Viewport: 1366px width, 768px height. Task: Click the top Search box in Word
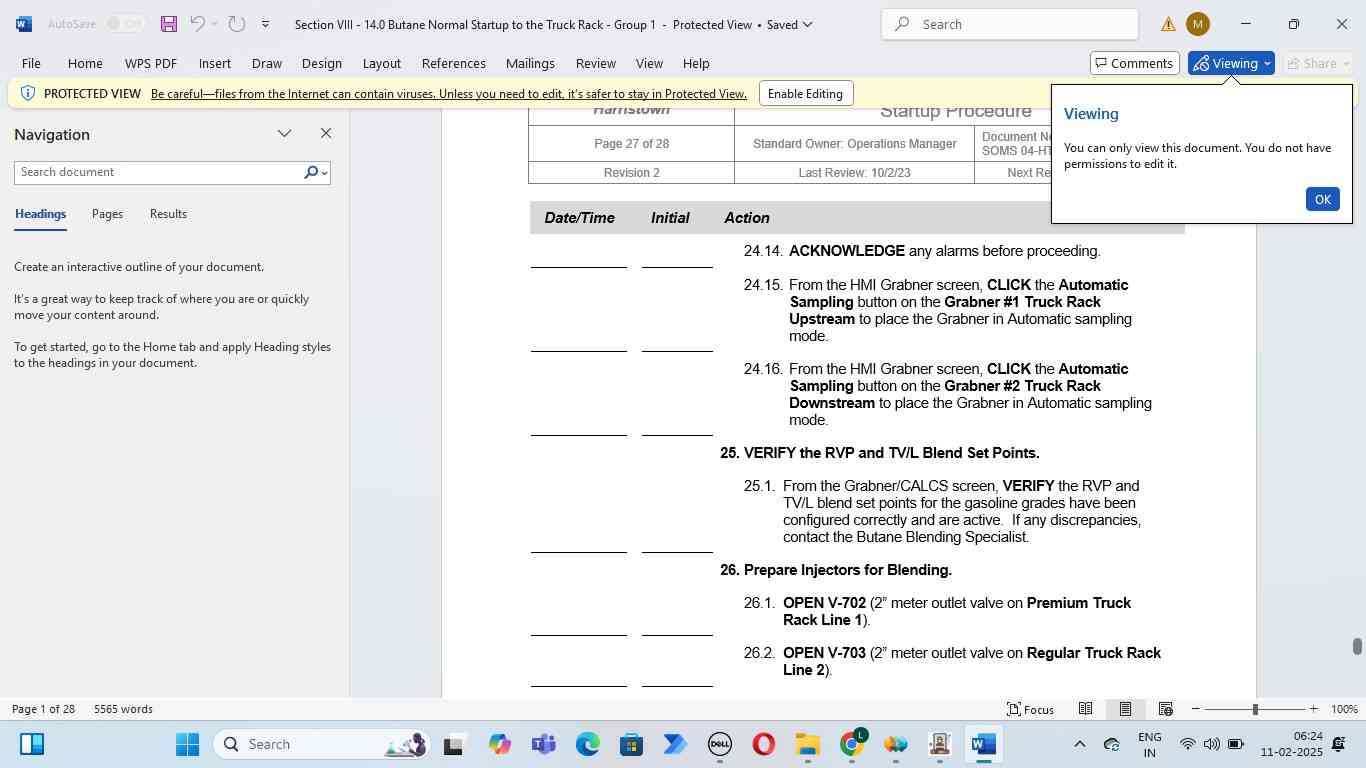click(x=1010, y=24)
